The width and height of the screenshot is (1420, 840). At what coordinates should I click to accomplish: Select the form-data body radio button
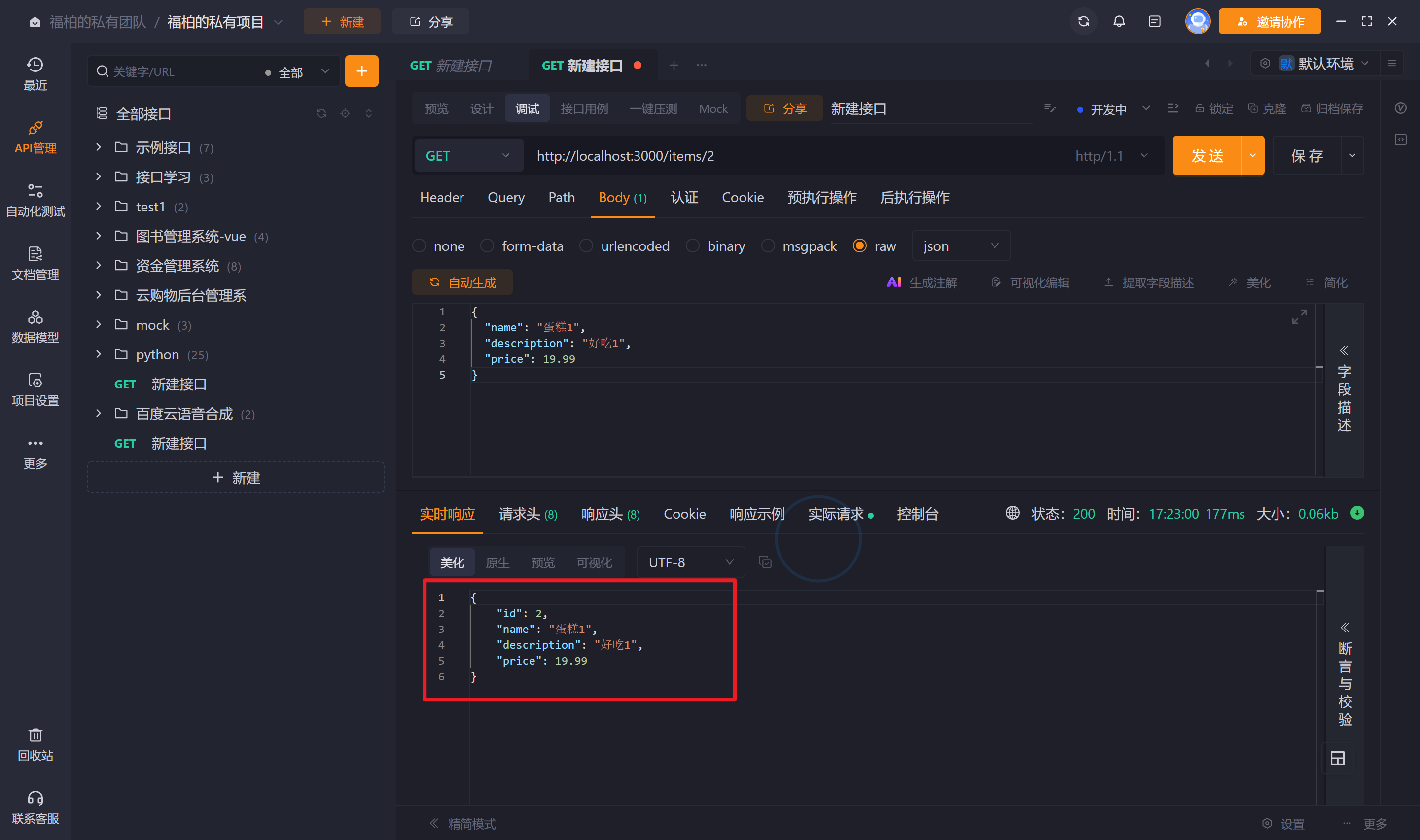pos(487,245)
